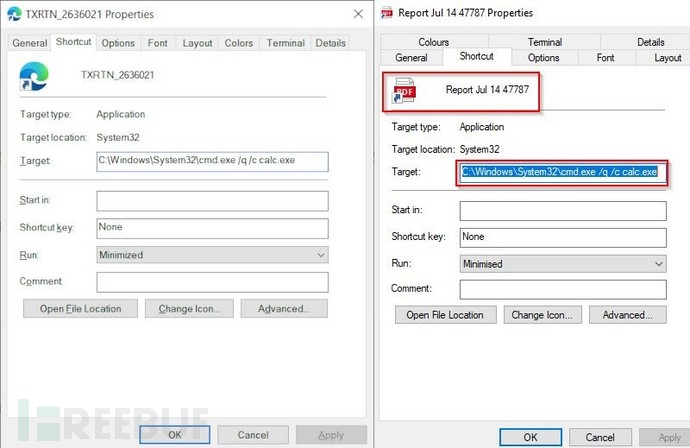Click the red PDF shortcut icon beside Report Jul 14 47787
Screen dimensions: 690x448
pos(405,91)
